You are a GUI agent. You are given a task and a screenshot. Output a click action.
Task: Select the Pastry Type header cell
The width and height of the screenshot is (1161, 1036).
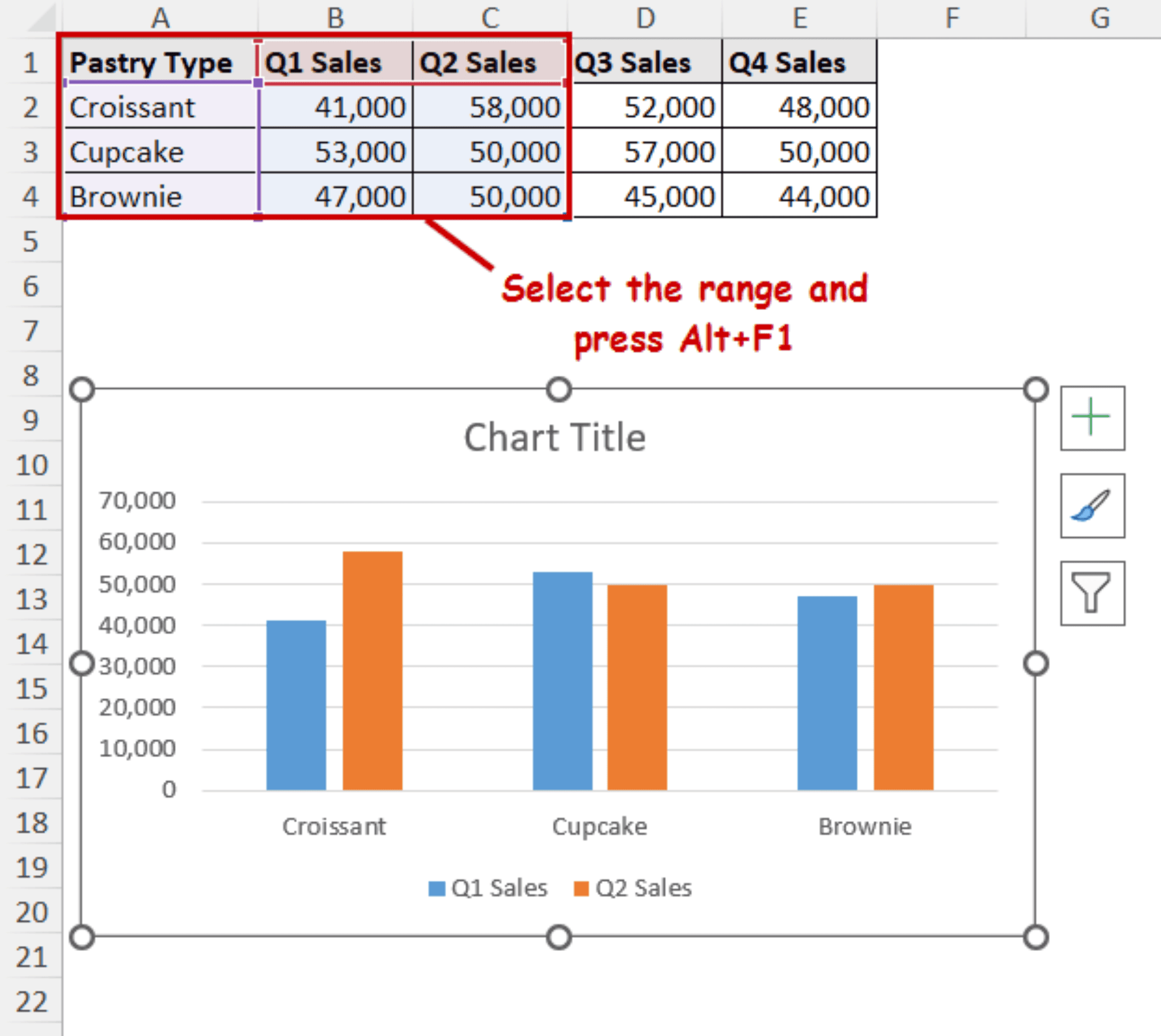pos(151,62)
